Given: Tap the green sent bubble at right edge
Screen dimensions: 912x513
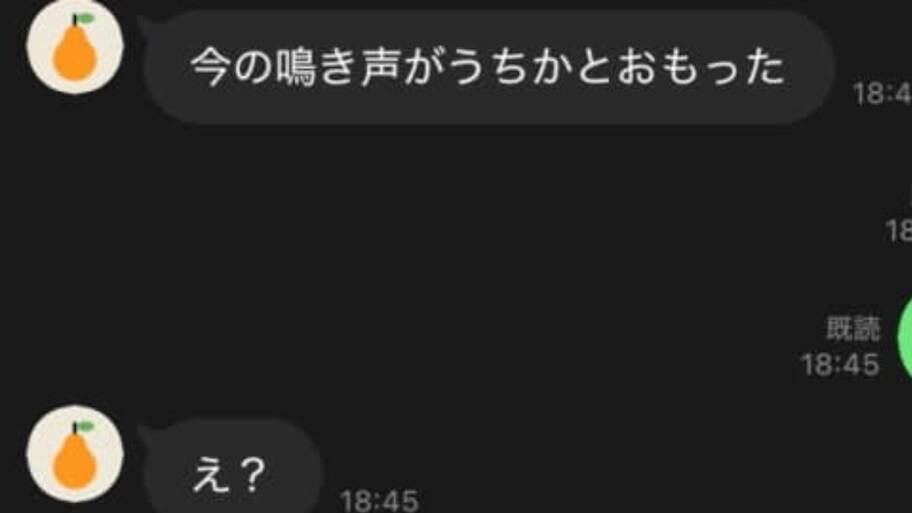Looking at the screenshot, I should pyautogui.click(x=905, y=337).
